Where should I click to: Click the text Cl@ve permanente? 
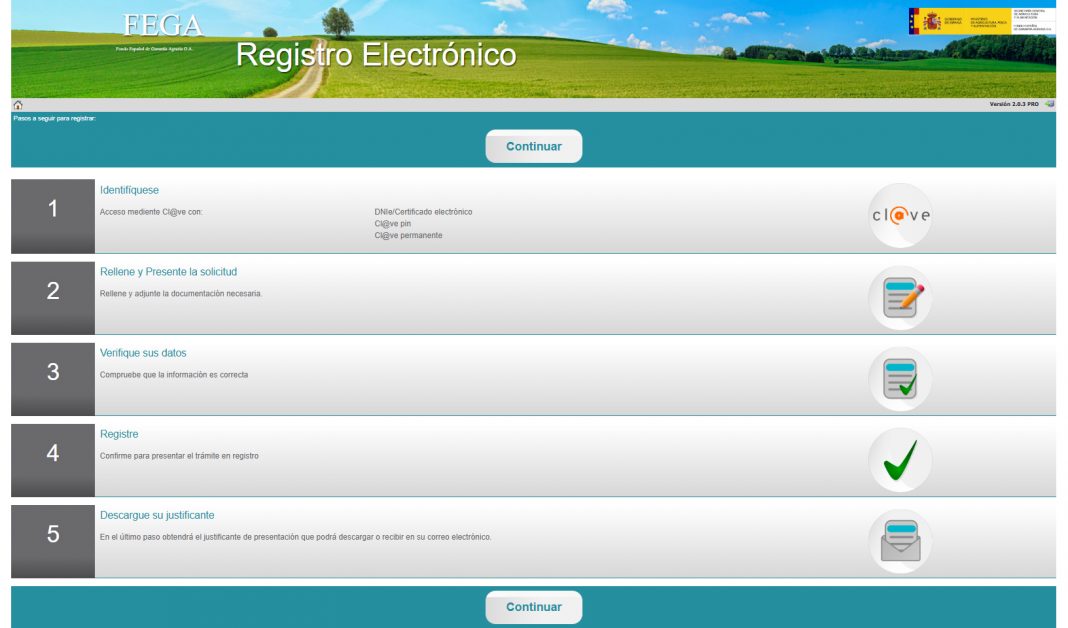[408, 235]
